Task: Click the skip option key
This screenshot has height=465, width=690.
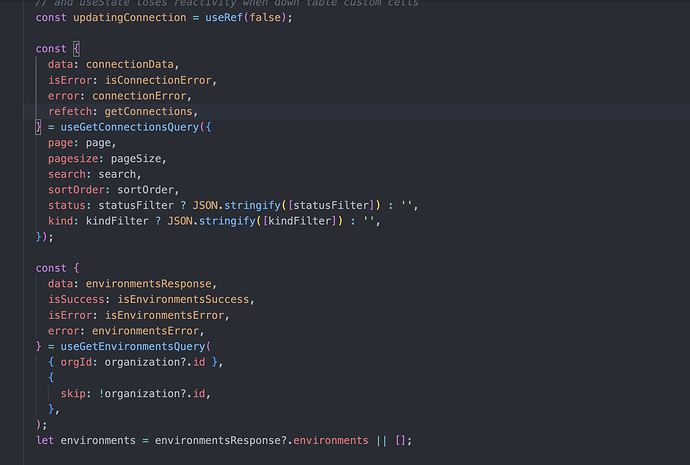Action: coord(73,393)
